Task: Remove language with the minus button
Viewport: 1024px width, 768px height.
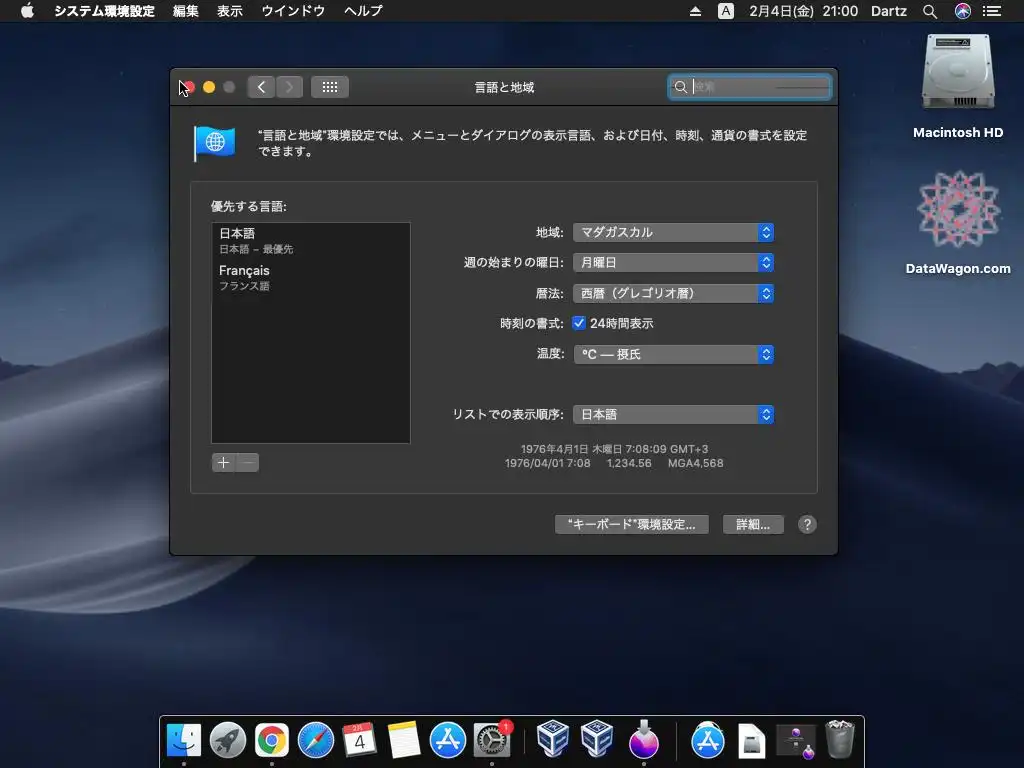Action: pos(248,462)
